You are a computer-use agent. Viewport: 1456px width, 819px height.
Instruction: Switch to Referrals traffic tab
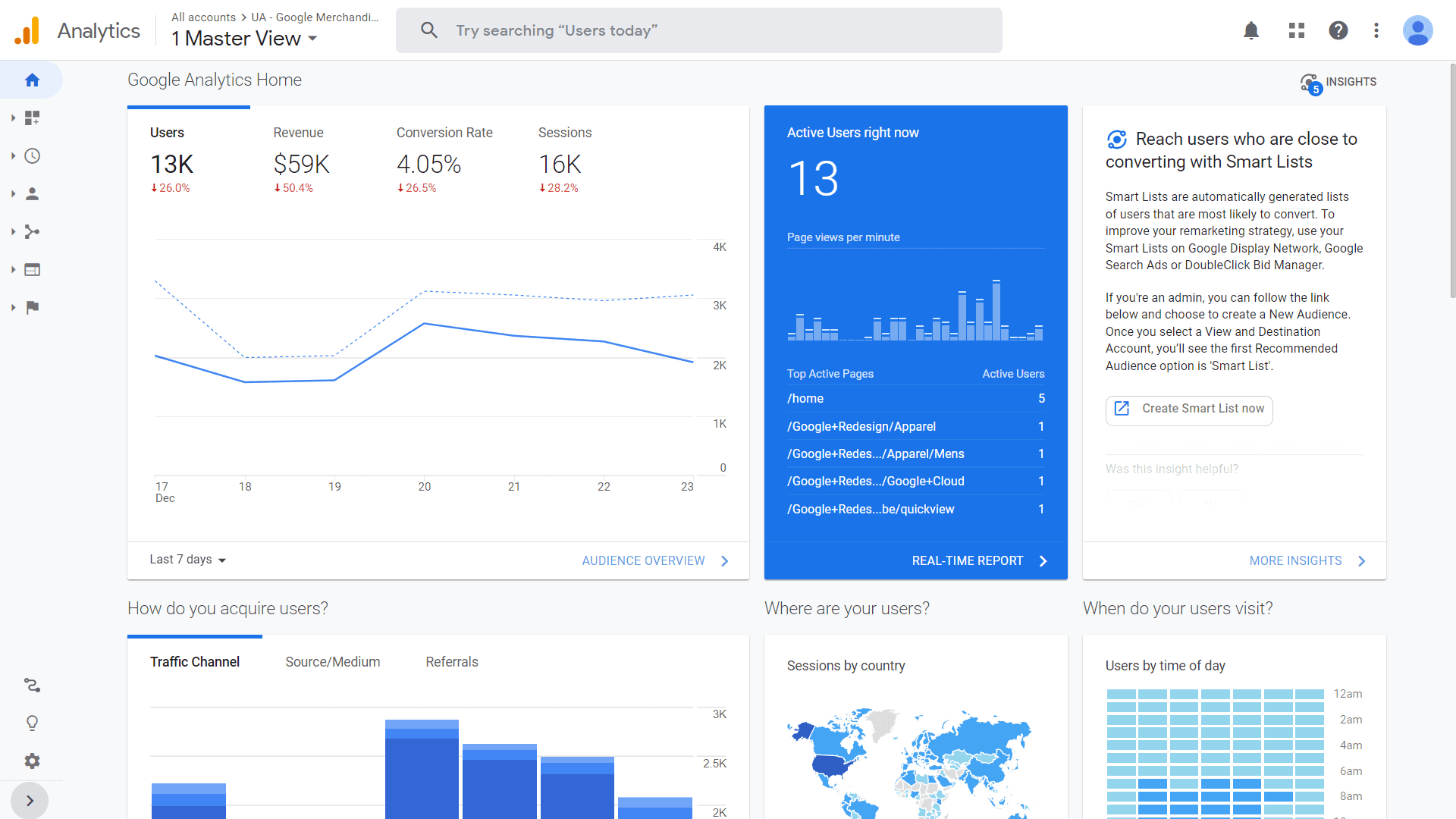click(x=452, y=661)
